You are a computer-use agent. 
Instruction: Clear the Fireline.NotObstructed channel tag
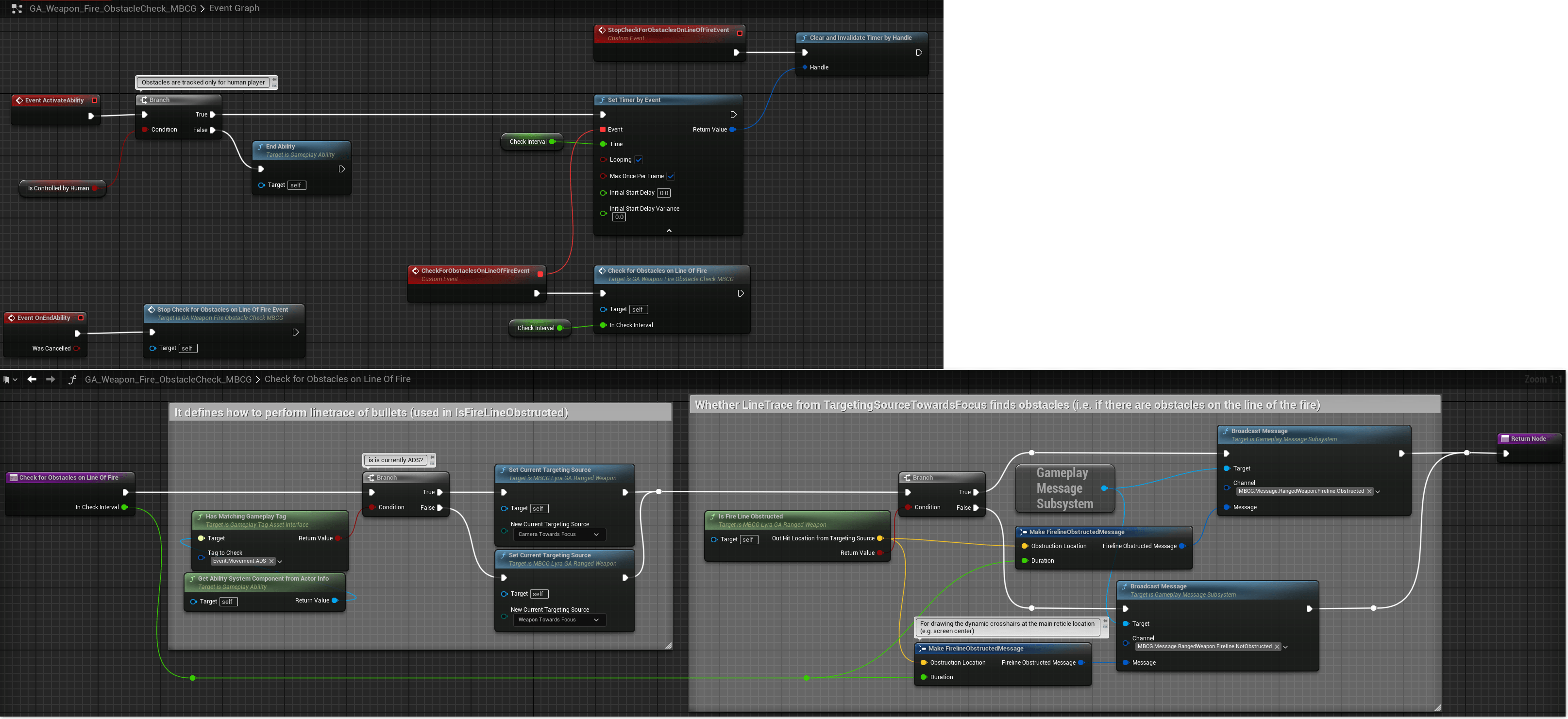1277,647
